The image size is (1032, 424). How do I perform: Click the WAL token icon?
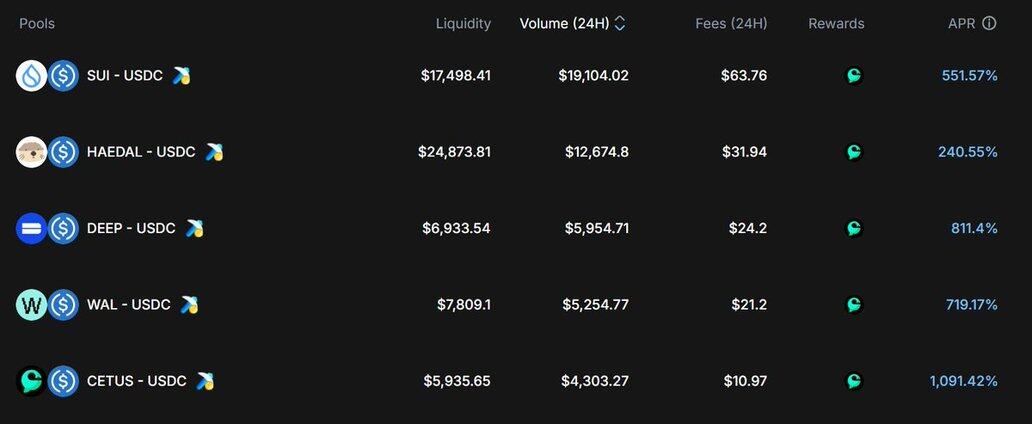coord(31,305)
